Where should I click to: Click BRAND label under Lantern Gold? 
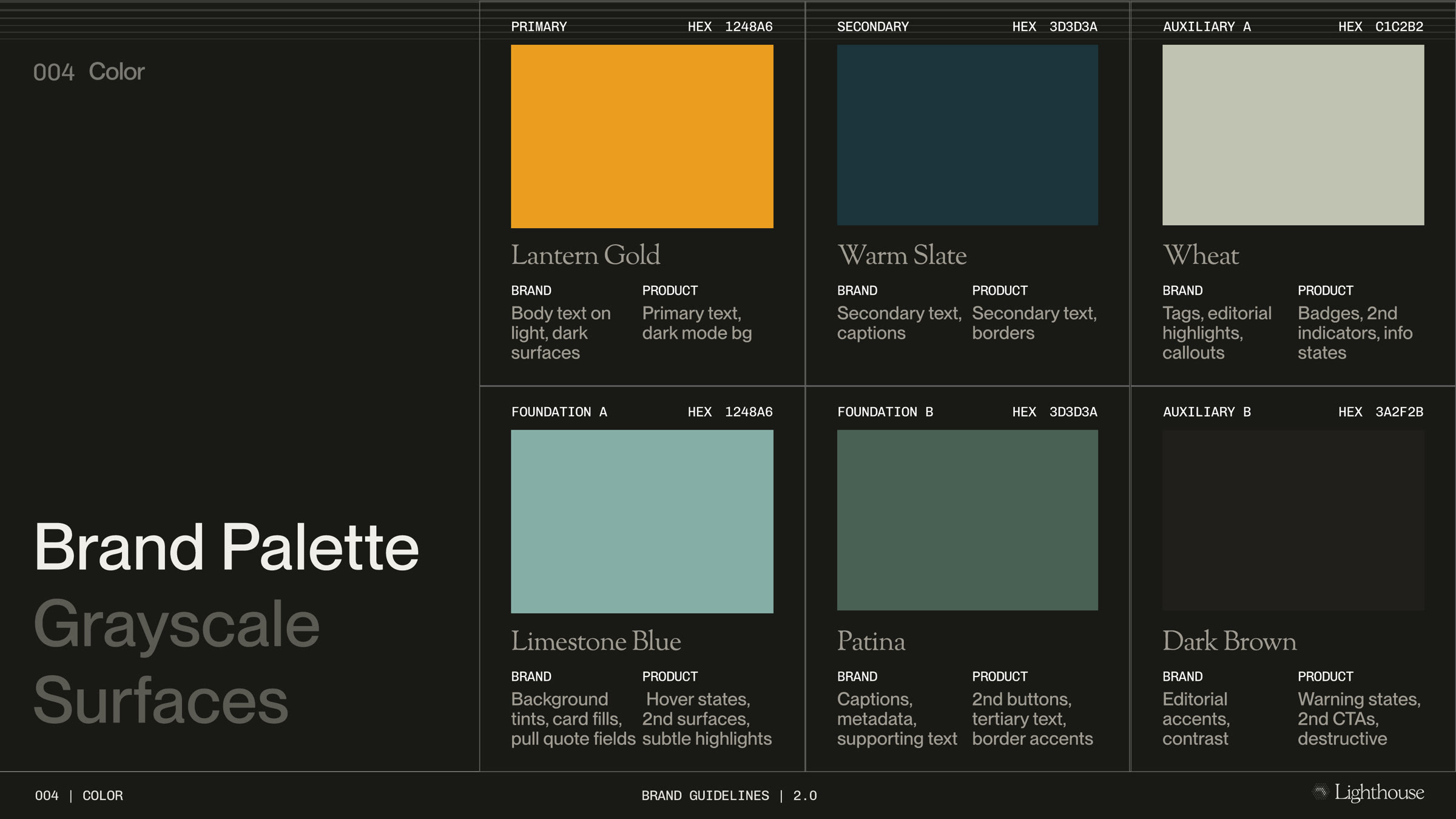[531, 291]
